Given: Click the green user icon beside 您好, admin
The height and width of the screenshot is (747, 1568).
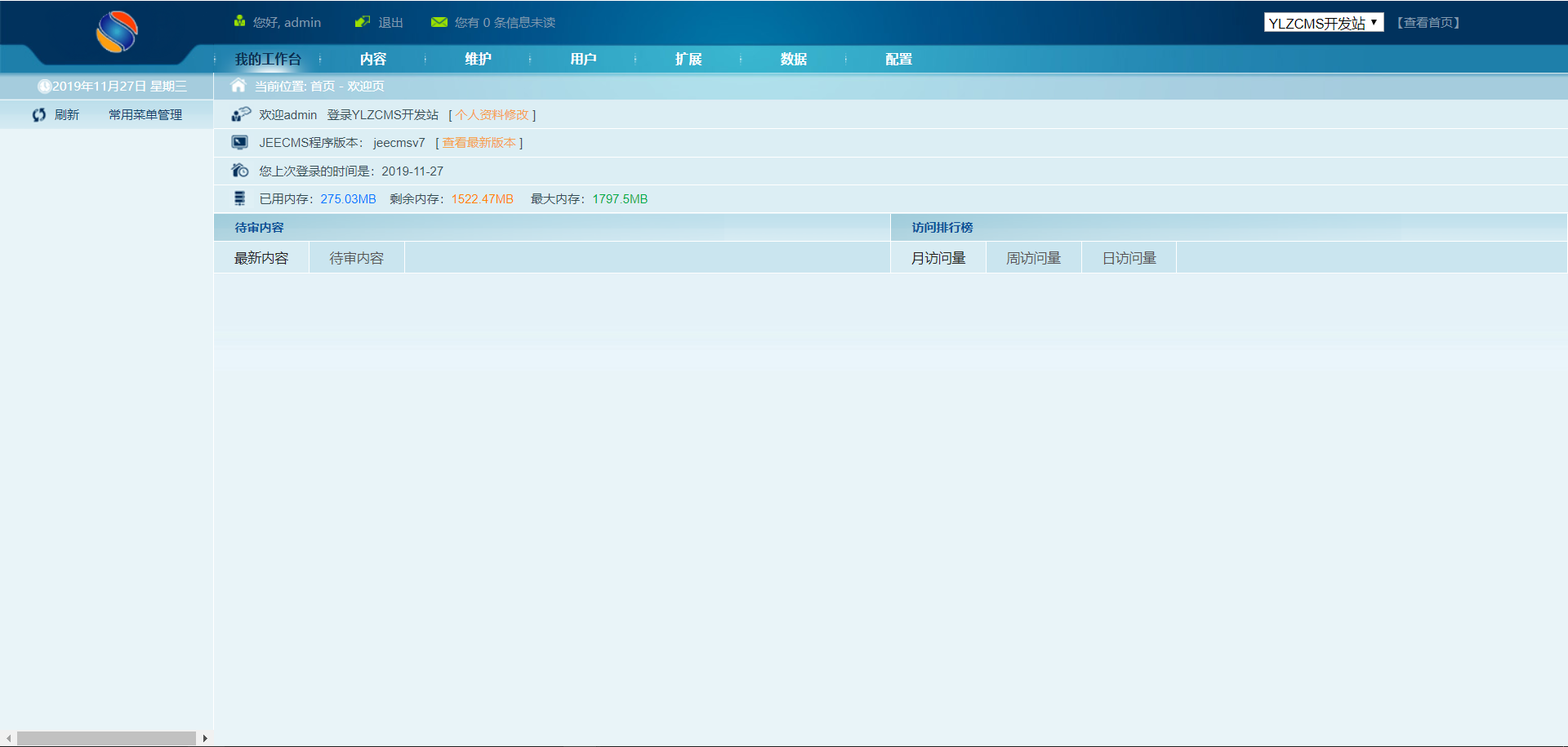Looking at the screenshot, I should pyautogui.click(x=239, y=21).
